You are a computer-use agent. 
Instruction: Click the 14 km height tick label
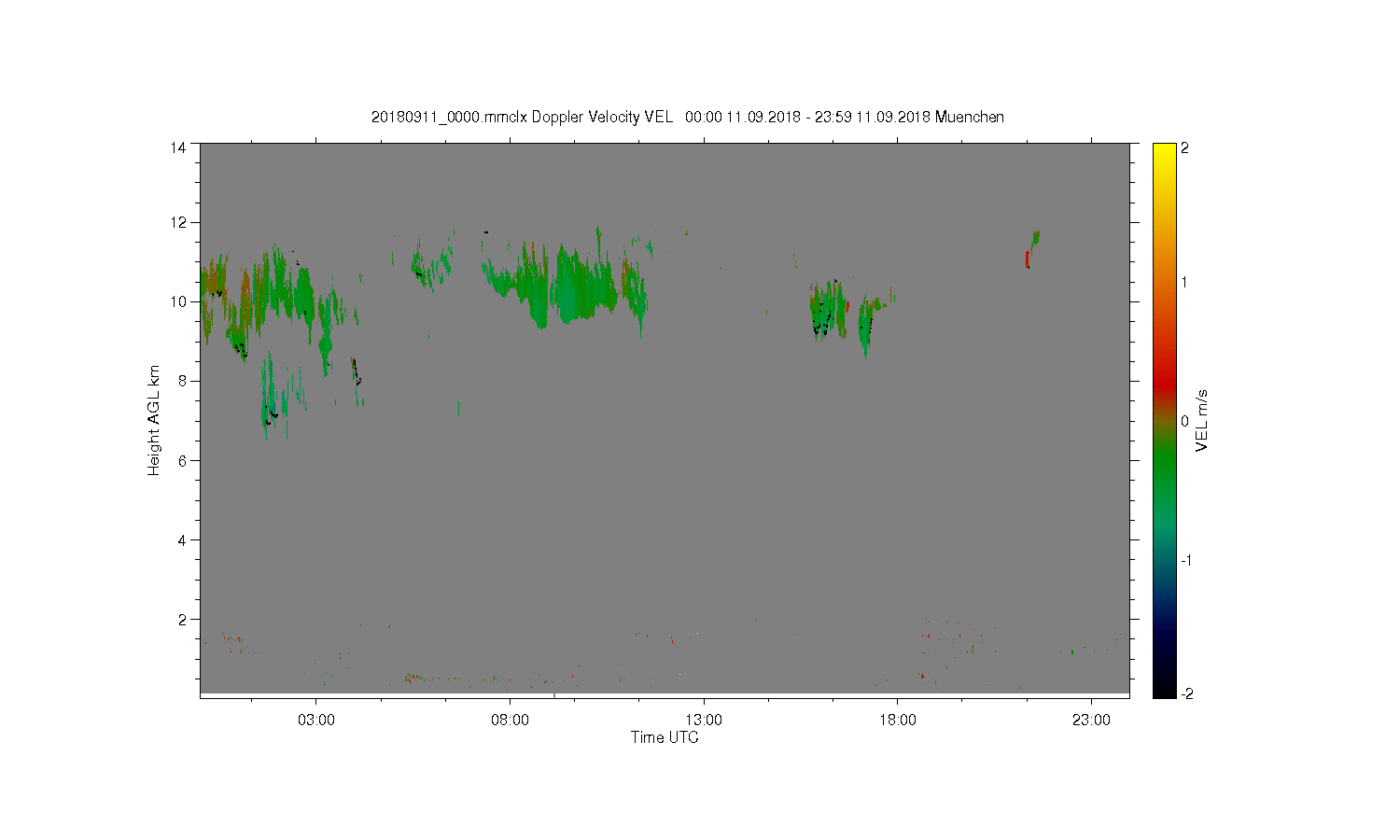(x=178, y=147)
